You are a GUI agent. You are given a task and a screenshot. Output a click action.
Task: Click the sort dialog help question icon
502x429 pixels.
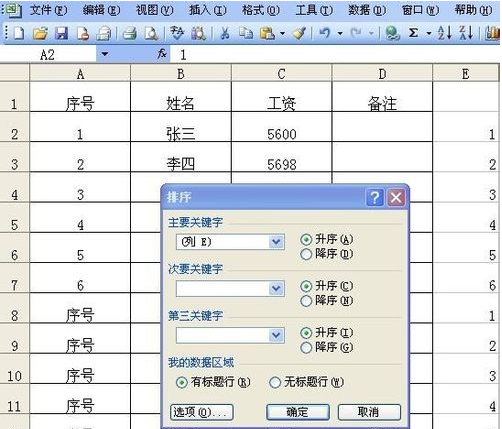pos(375,198)
